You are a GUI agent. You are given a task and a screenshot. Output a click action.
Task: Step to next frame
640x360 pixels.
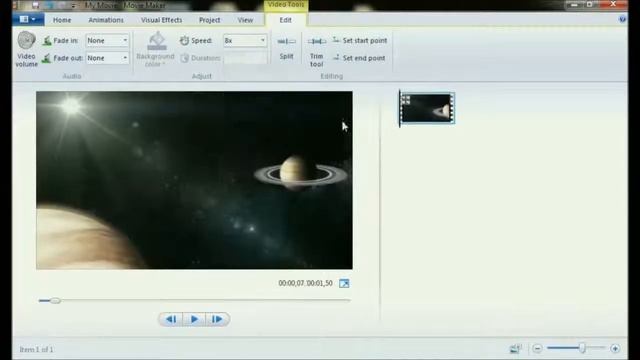217,319
